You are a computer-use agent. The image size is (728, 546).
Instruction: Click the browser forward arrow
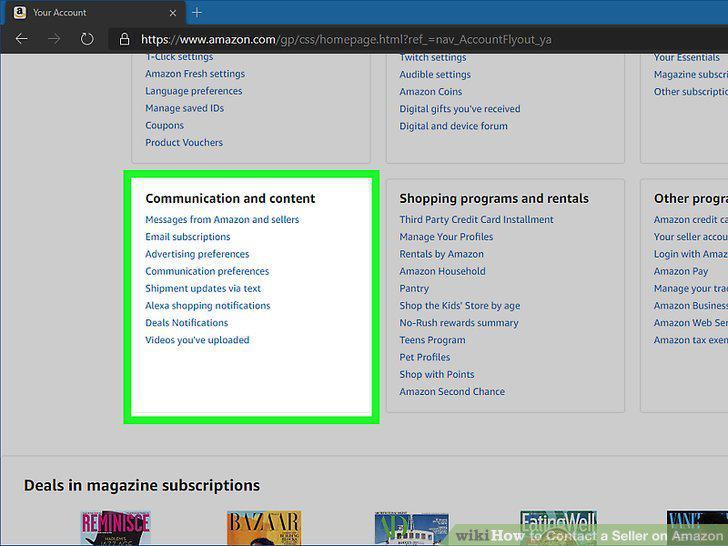[x=54, y=39]
